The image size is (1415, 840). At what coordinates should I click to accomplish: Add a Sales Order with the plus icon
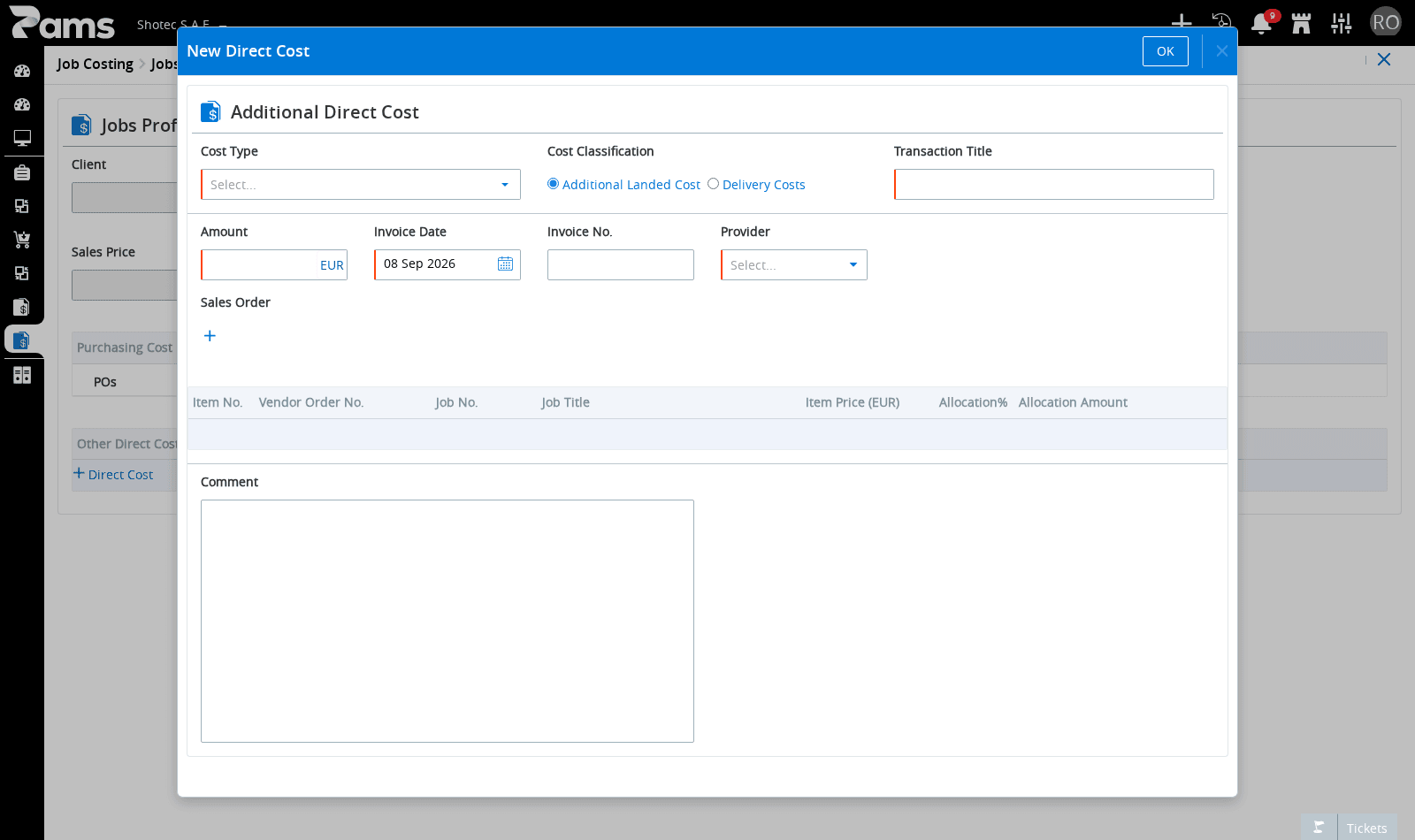[210, 336]
